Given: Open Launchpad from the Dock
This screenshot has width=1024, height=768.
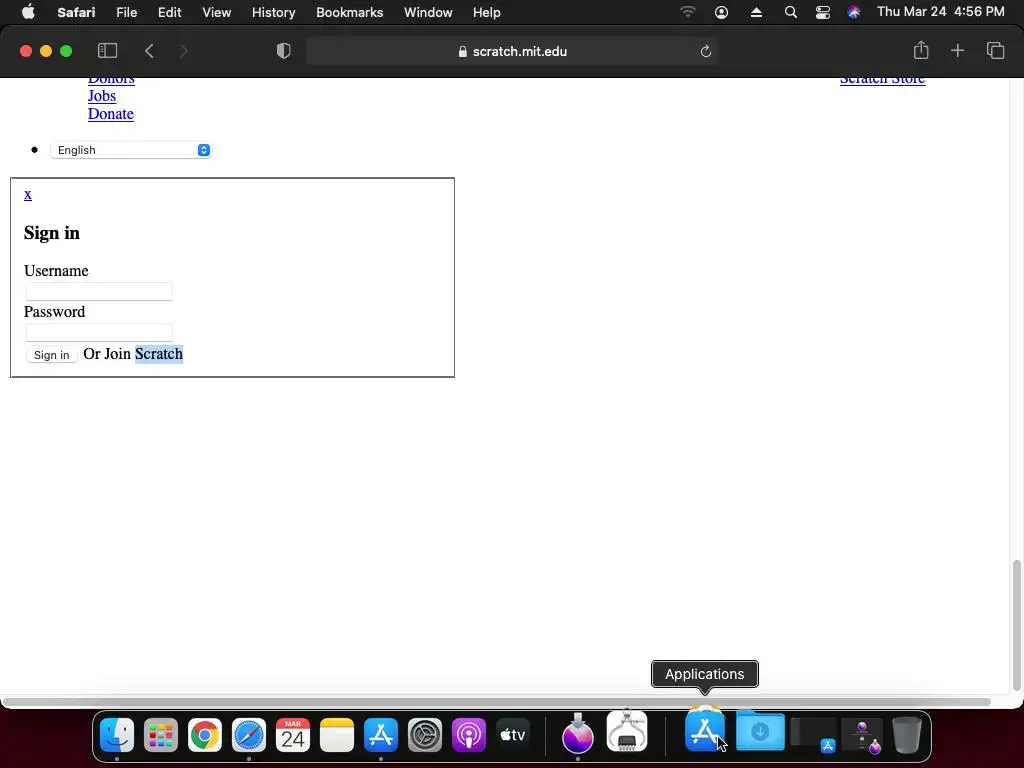Looking at the screenshot, I should coord(161,735).
